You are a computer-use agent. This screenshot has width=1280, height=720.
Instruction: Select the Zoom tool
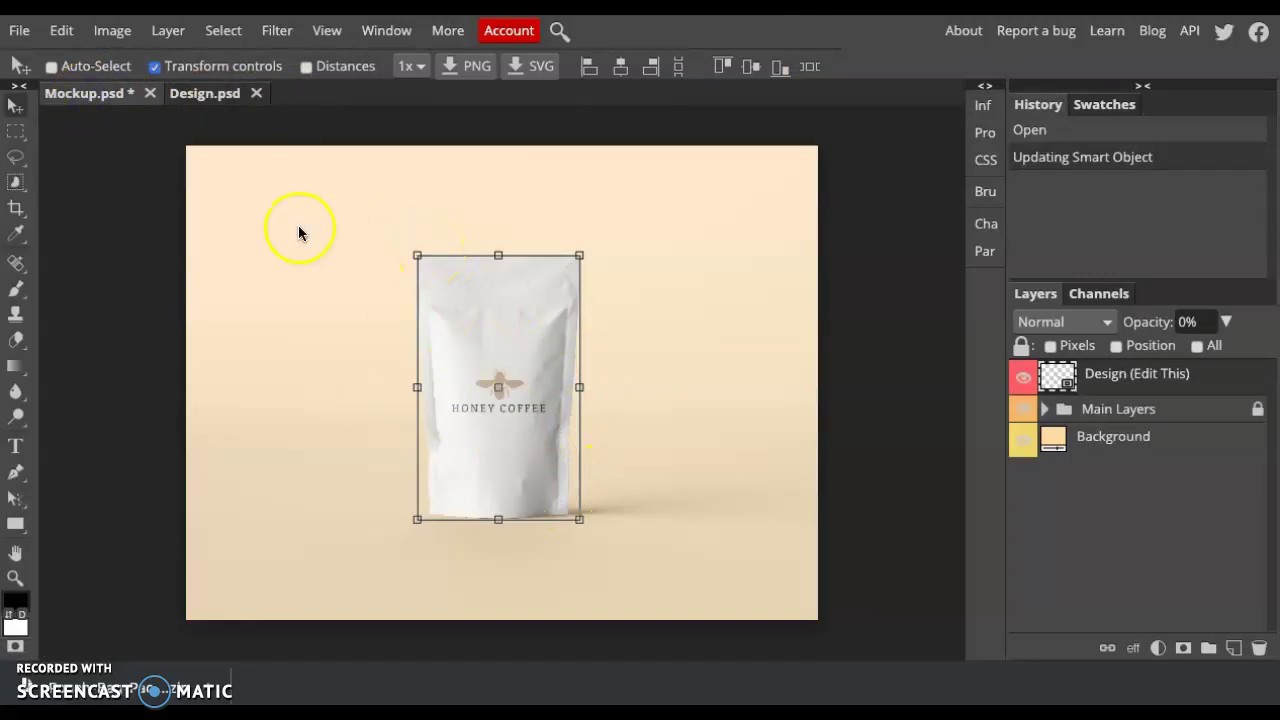click(x=15, y=579)
